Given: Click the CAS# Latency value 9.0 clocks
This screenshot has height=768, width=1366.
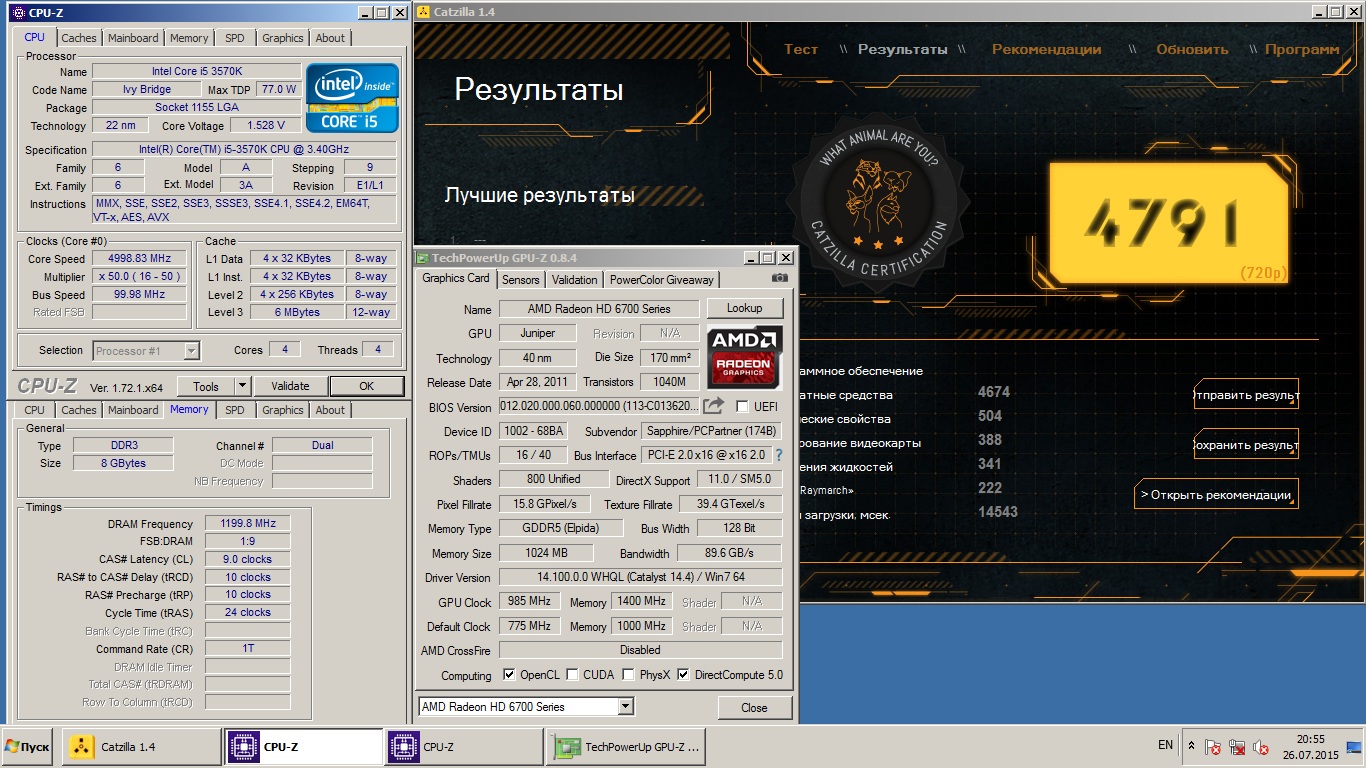Looking at the screenshot, I should 248,559.
